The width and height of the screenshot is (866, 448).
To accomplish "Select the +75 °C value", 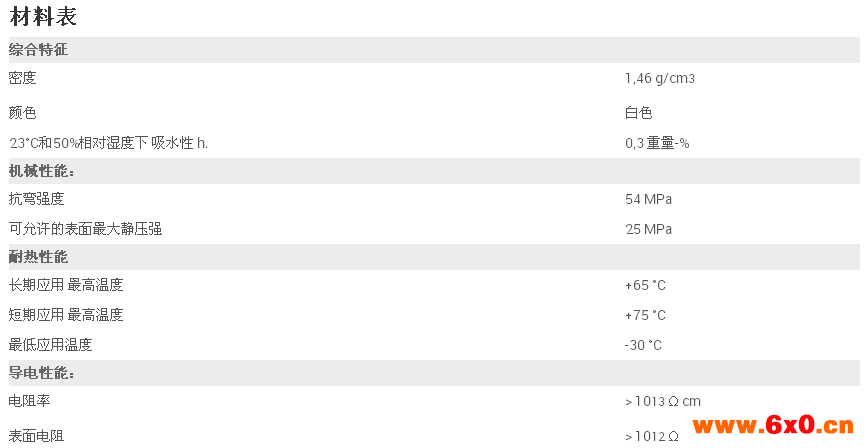I will click(645, 315).
